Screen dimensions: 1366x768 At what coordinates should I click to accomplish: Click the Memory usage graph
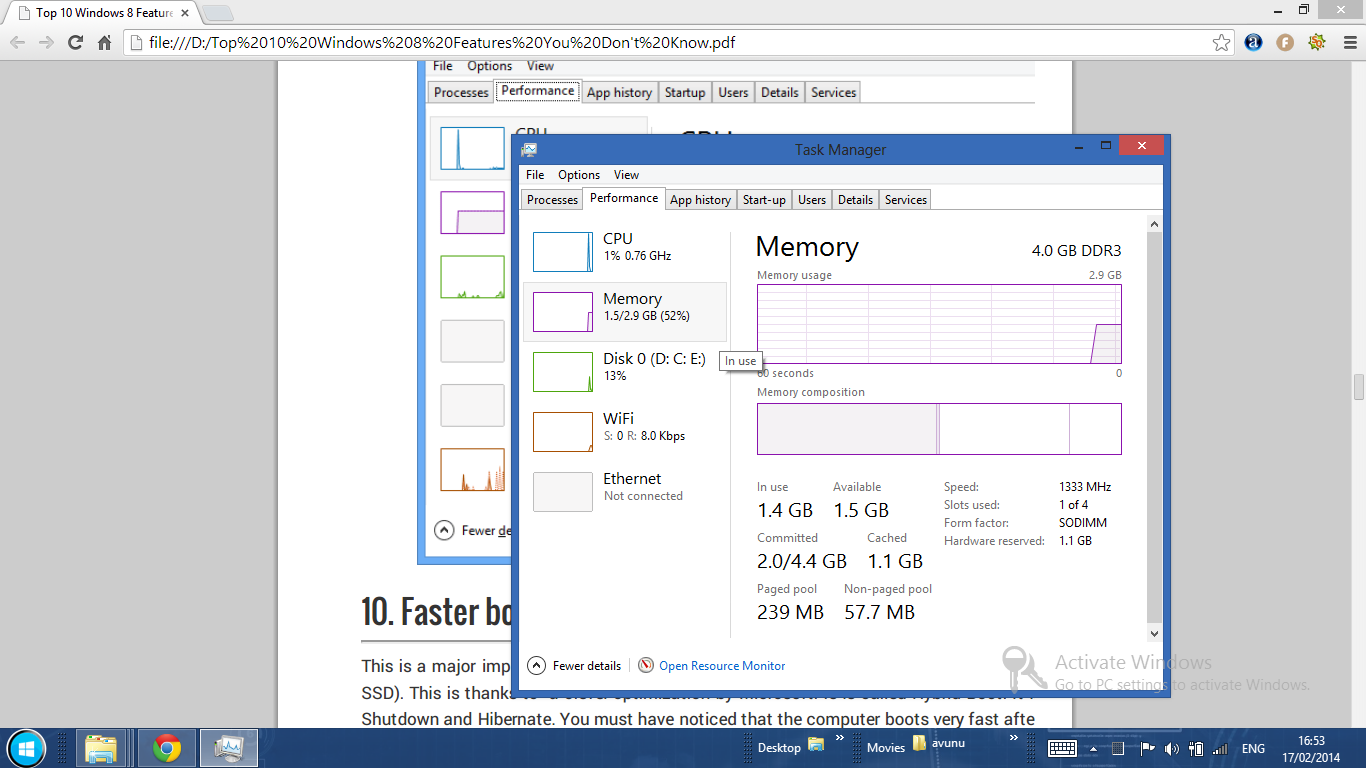click(939, 324)
